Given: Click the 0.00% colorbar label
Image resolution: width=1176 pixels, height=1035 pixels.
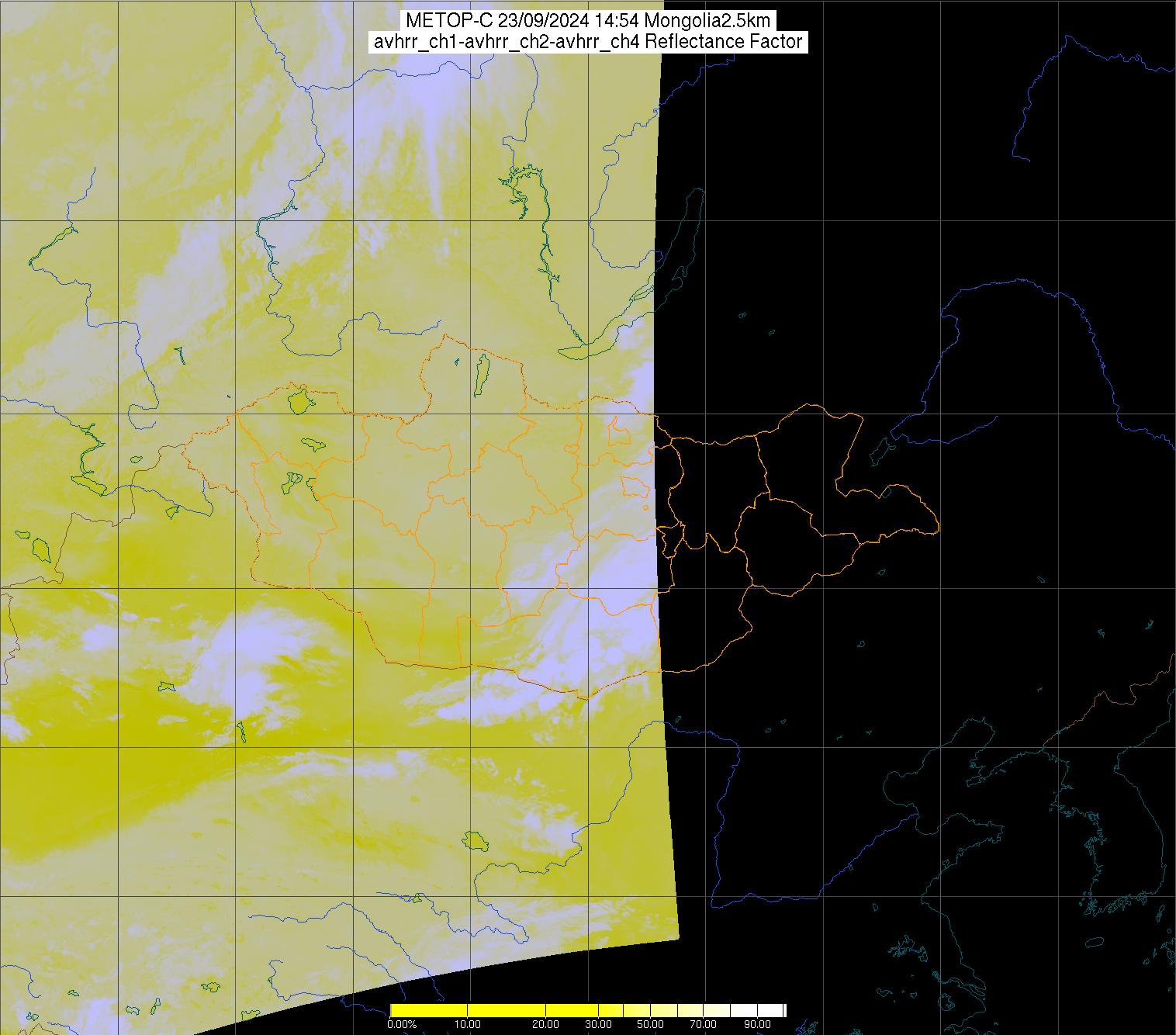Looking at the screenshot, I should click(x=402, y=1024).
